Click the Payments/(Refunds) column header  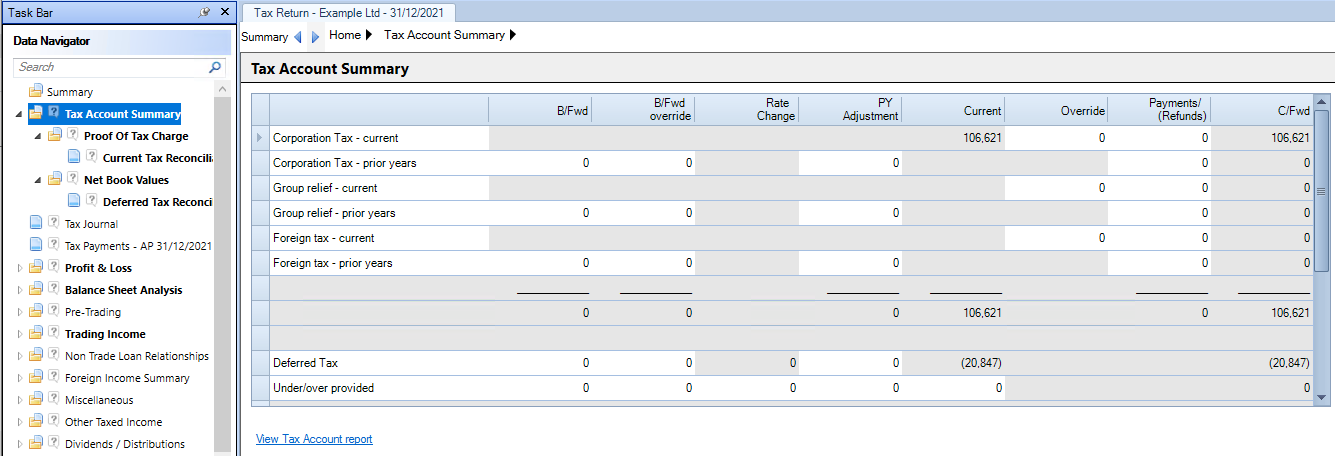[1159, 110]
